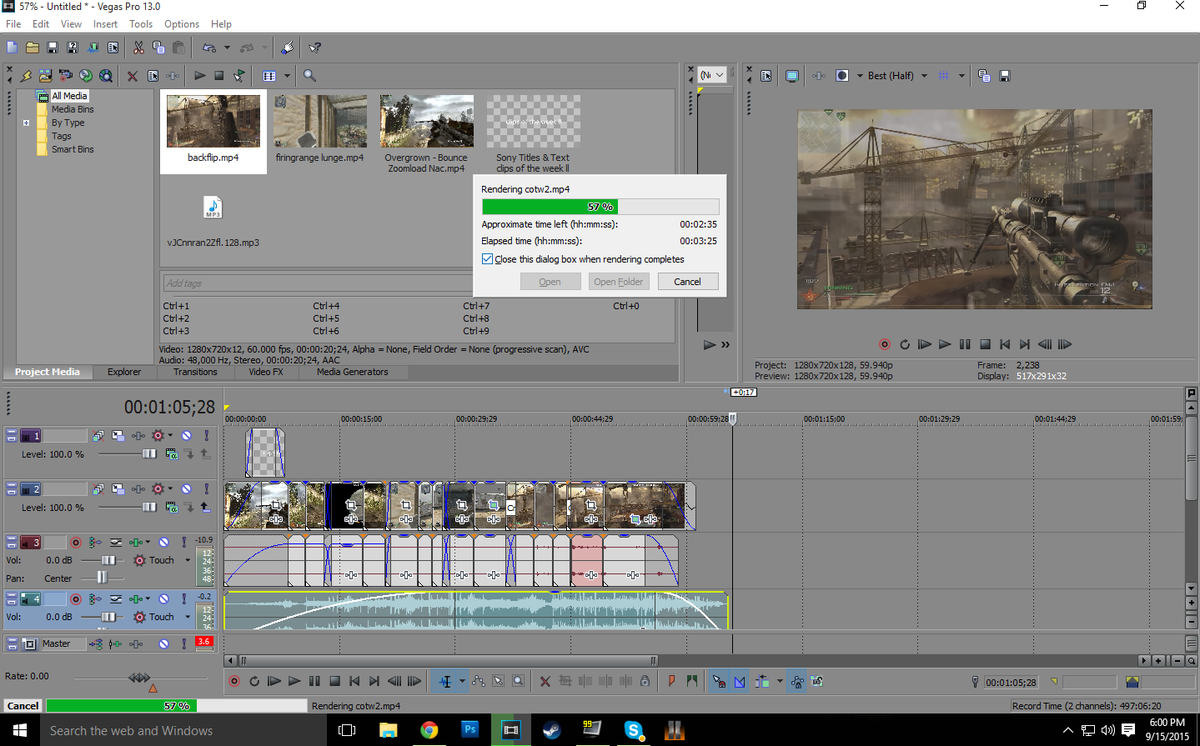The height and width of the screenshot is (746, 1200).
Task: Open the Tools menu
Action: coord(141,24)
